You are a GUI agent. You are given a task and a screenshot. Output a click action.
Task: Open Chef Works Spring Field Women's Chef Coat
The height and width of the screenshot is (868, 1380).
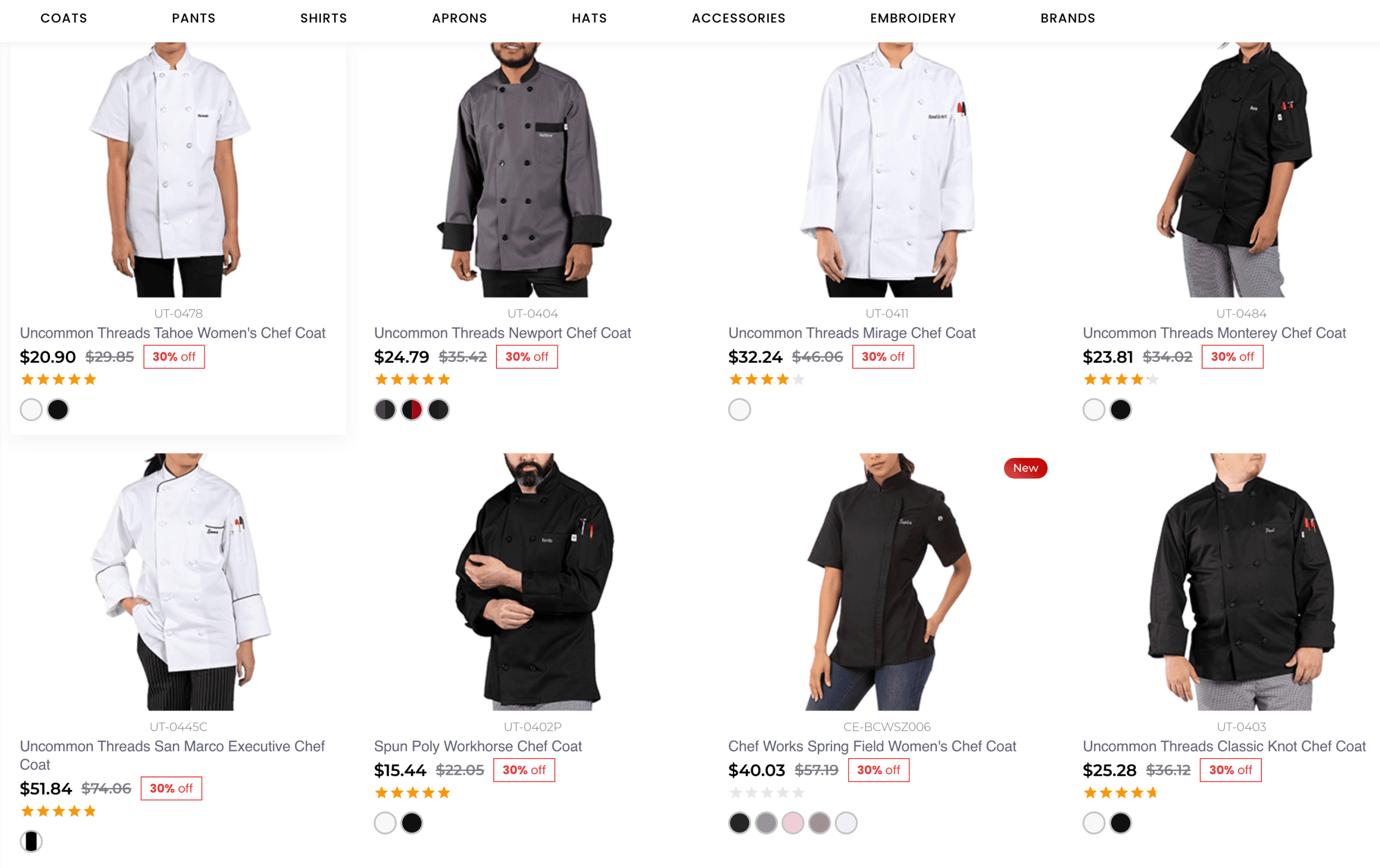coord(872,747)
